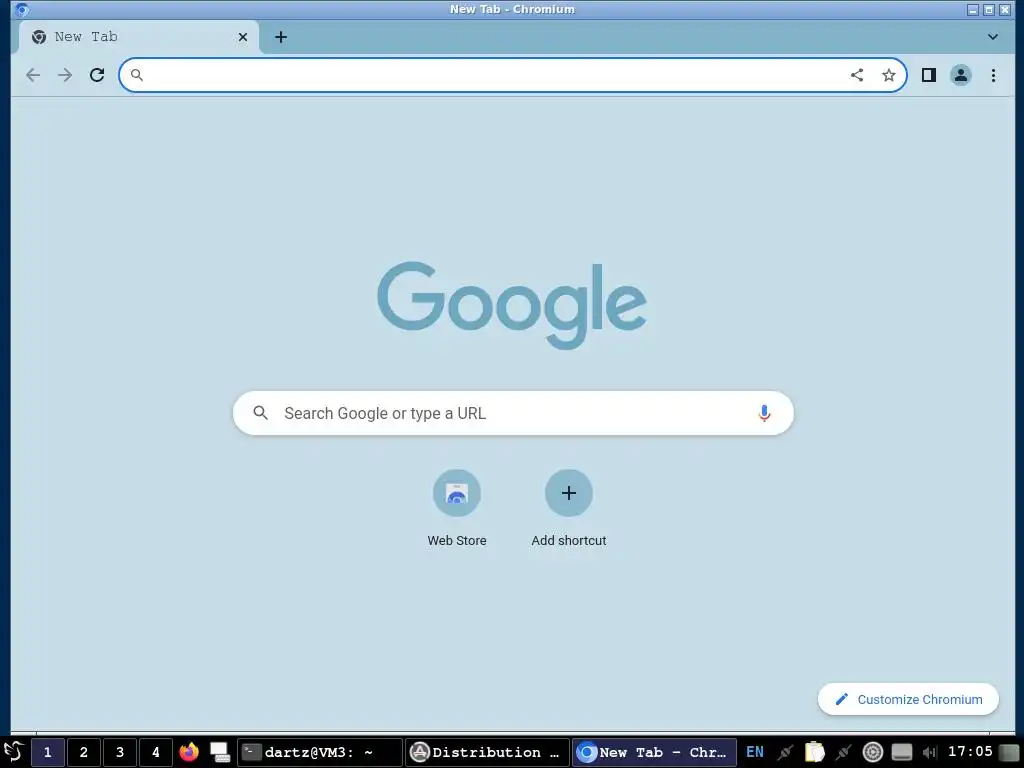Open a new tab with plus button
This screenshot has height=768, width=1024.
coord(281,37)
